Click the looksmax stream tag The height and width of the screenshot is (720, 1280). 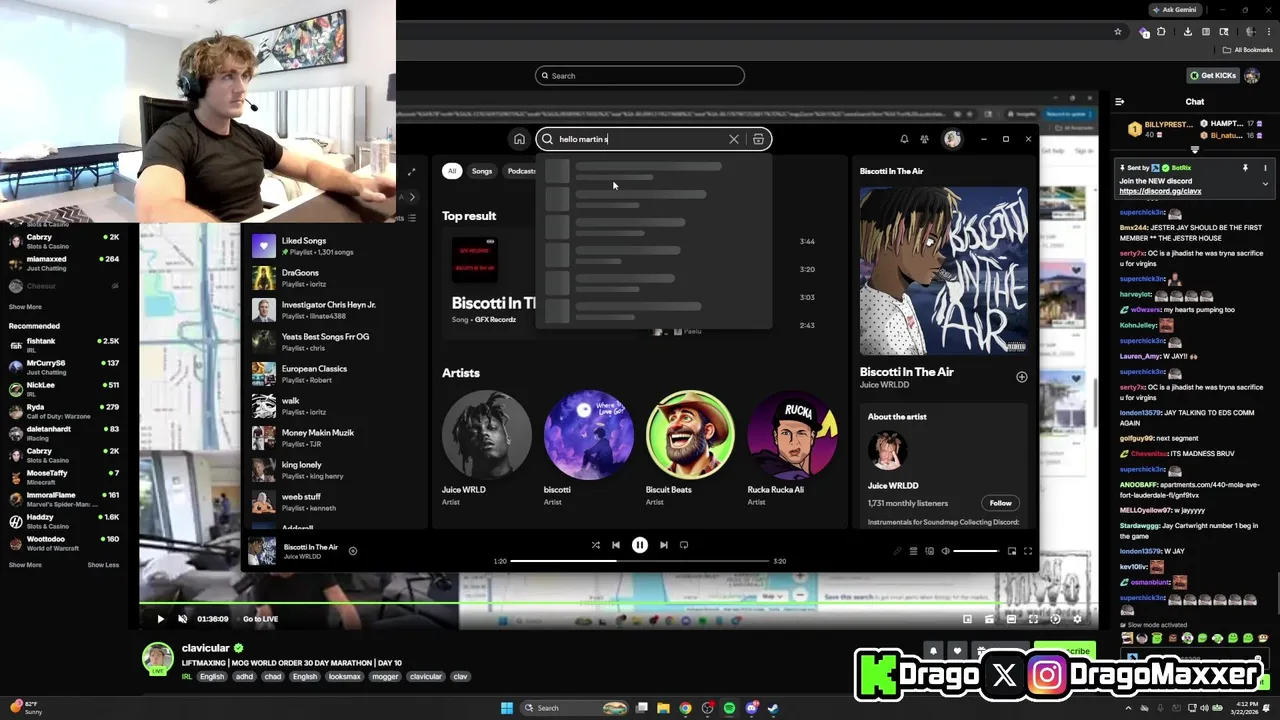pyautogui.click(x=344, y=676)
